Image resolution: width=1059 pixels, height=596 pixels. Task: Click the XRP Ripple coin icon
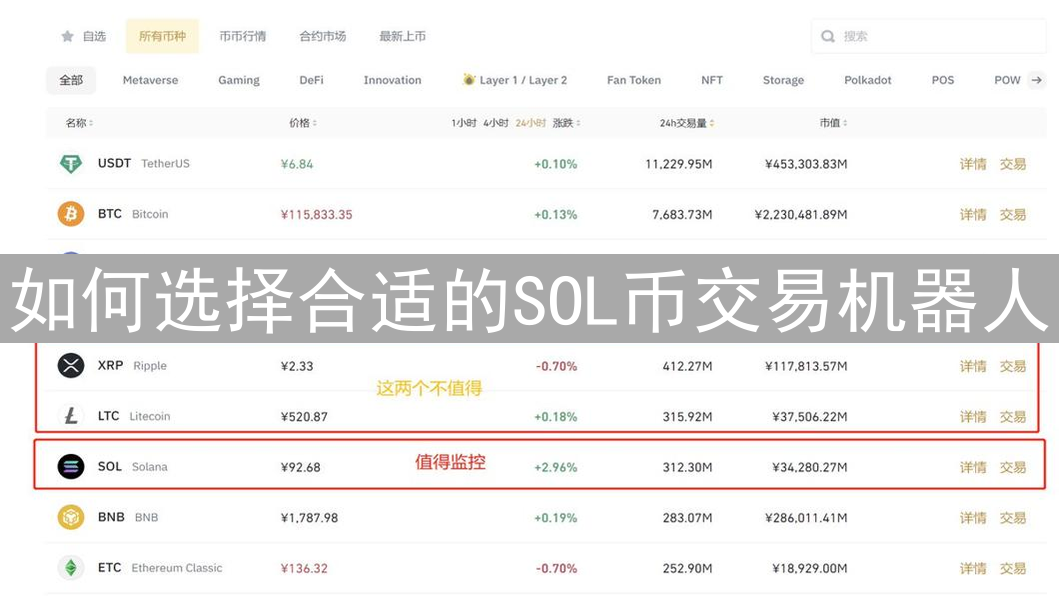coord(71,366)
